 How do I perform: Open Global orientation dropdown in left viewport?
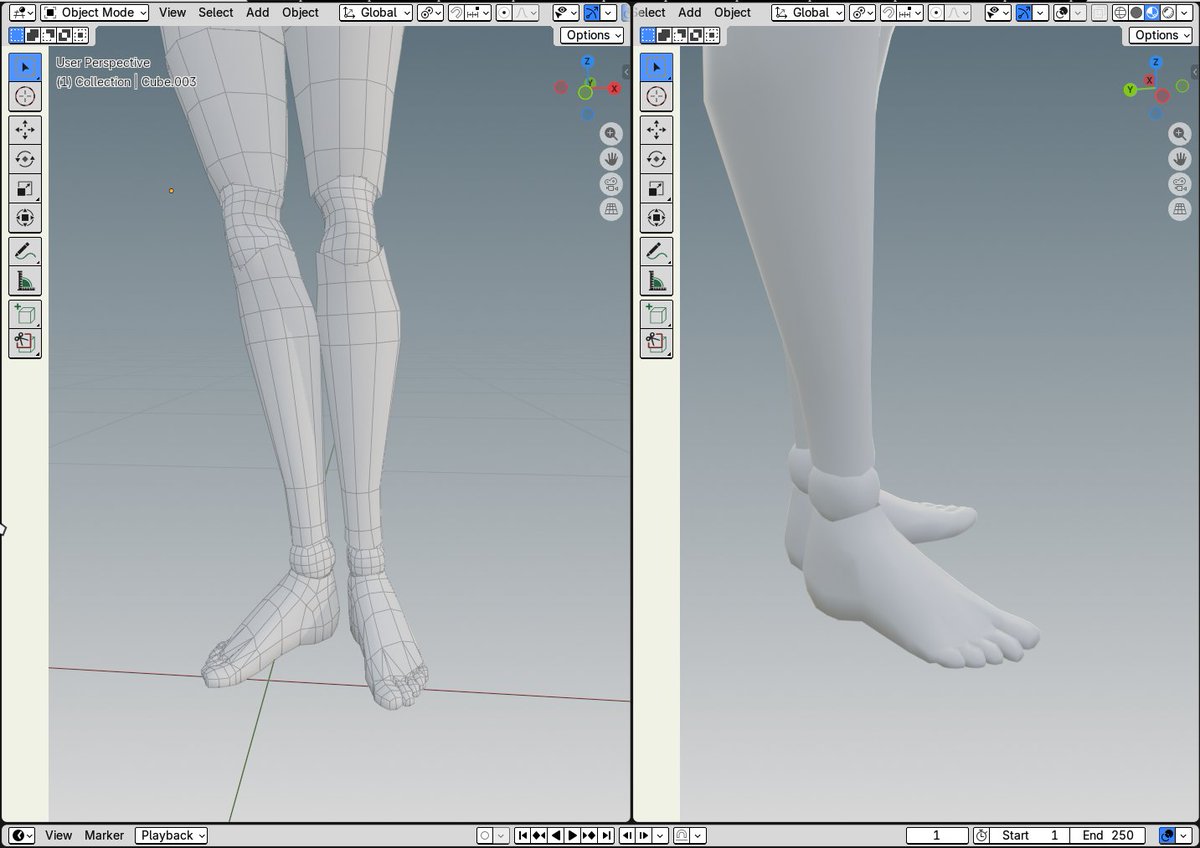(x=376, y=13)
